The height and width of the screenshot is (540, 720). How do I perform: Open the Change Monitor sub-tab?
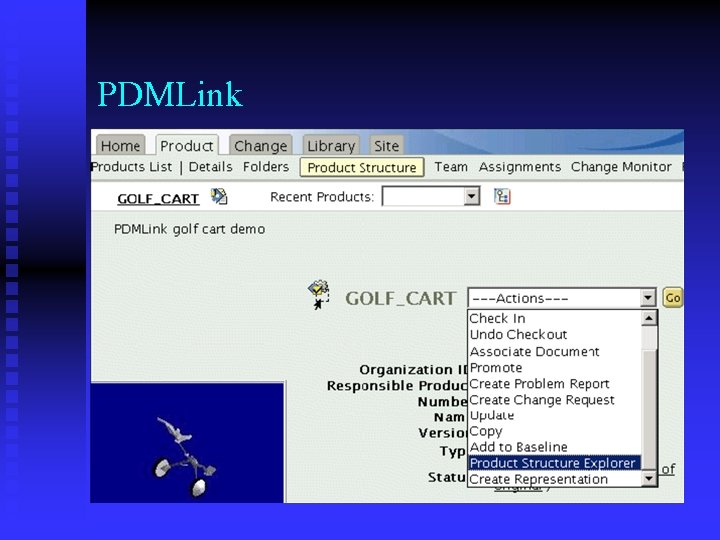click(621, 167)
